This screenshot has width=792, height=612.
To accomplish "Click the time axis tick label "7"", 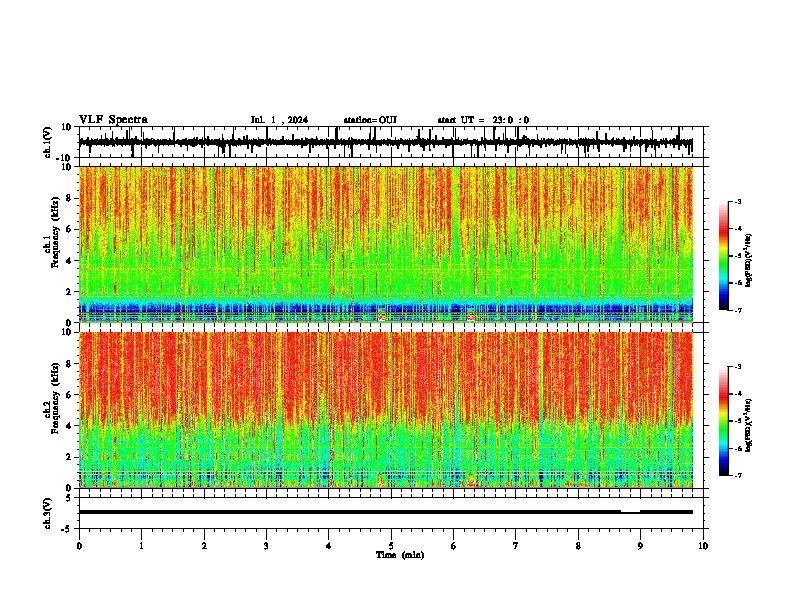I will pyautogui.click(x=516, y=546).
